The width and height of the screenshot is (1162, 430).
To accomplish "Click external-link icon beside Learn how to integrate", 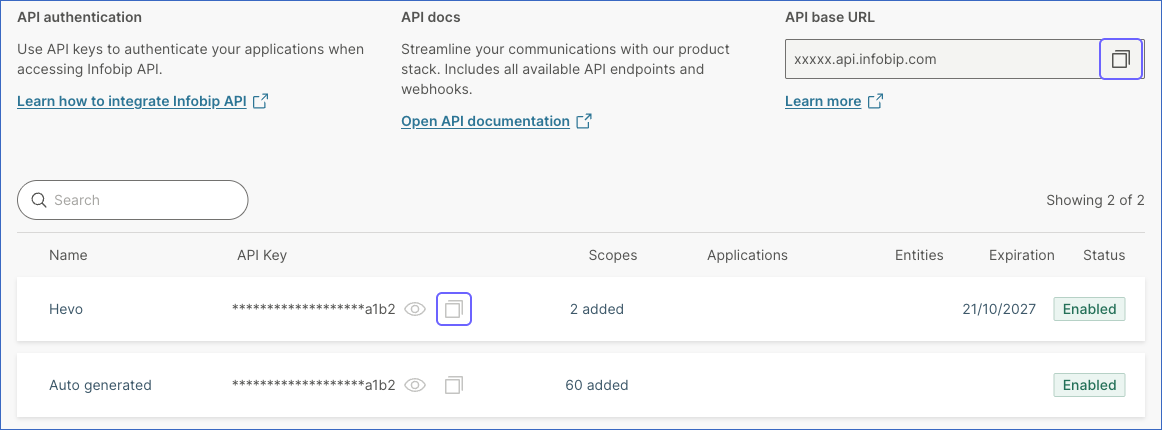I will (260, 101).
